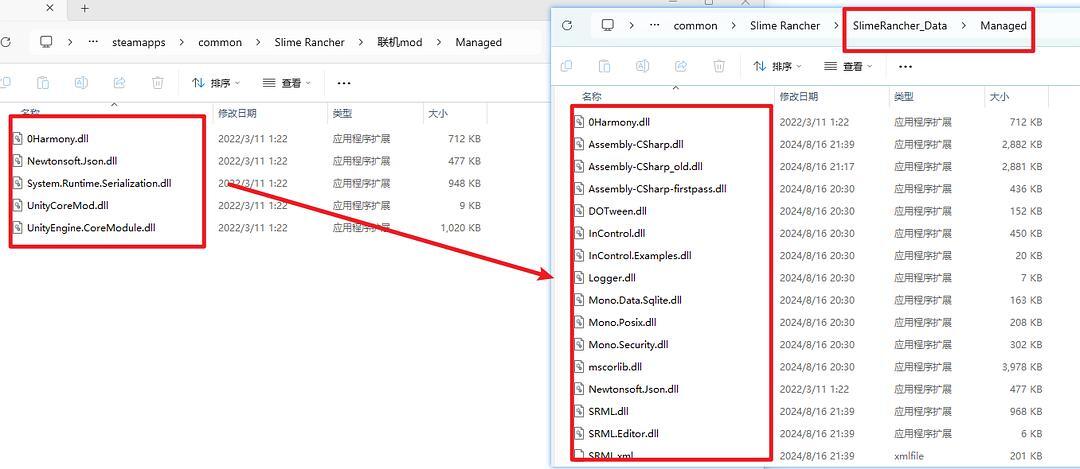Open collapsed path ellipsis in left window
Image resolution: width=1080 pixels, height=469 pixels.
[x=94, y=42]
